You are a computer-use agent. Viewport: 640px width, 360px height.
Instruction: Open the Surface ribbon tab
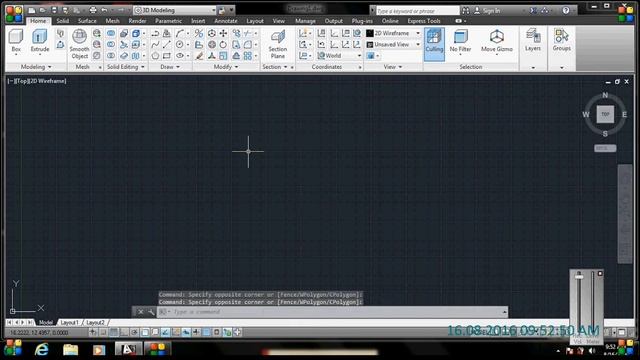(x=87, y=21)
